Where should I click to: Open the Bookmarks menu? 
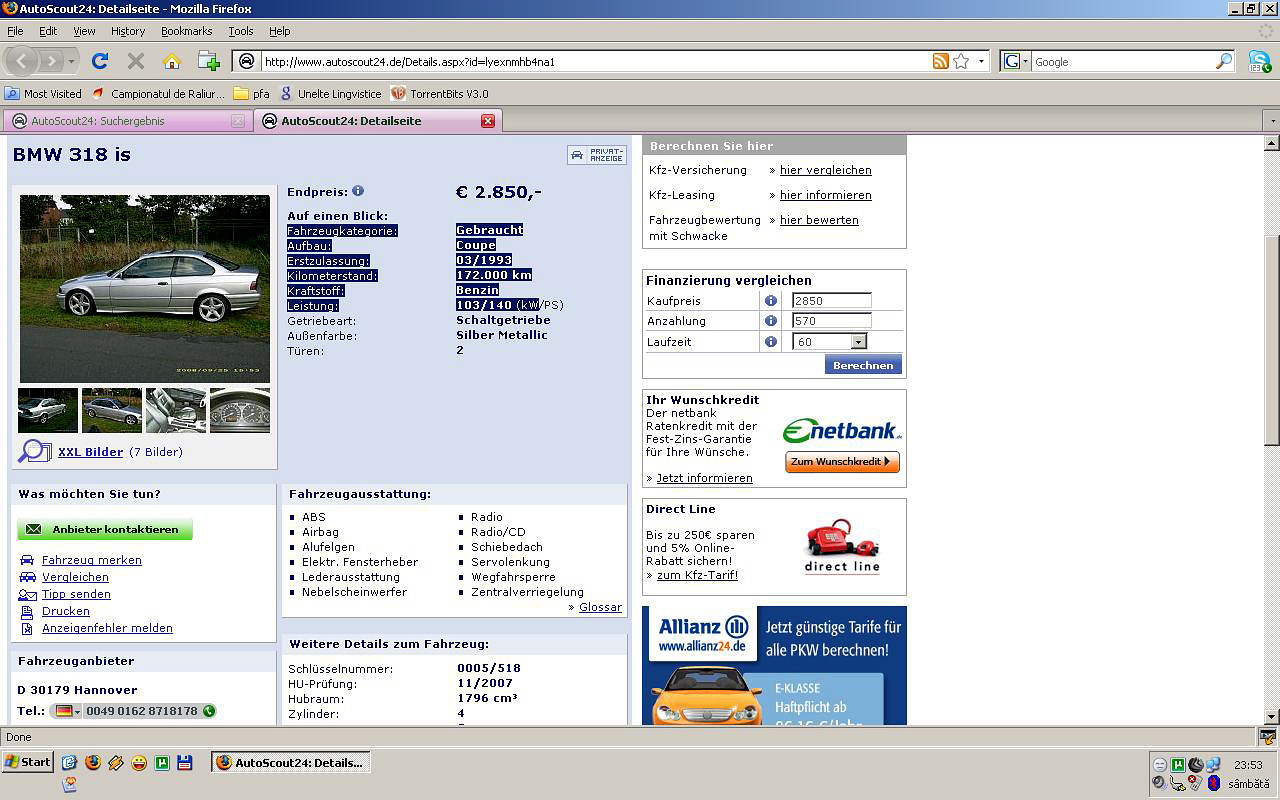[186, 31]
